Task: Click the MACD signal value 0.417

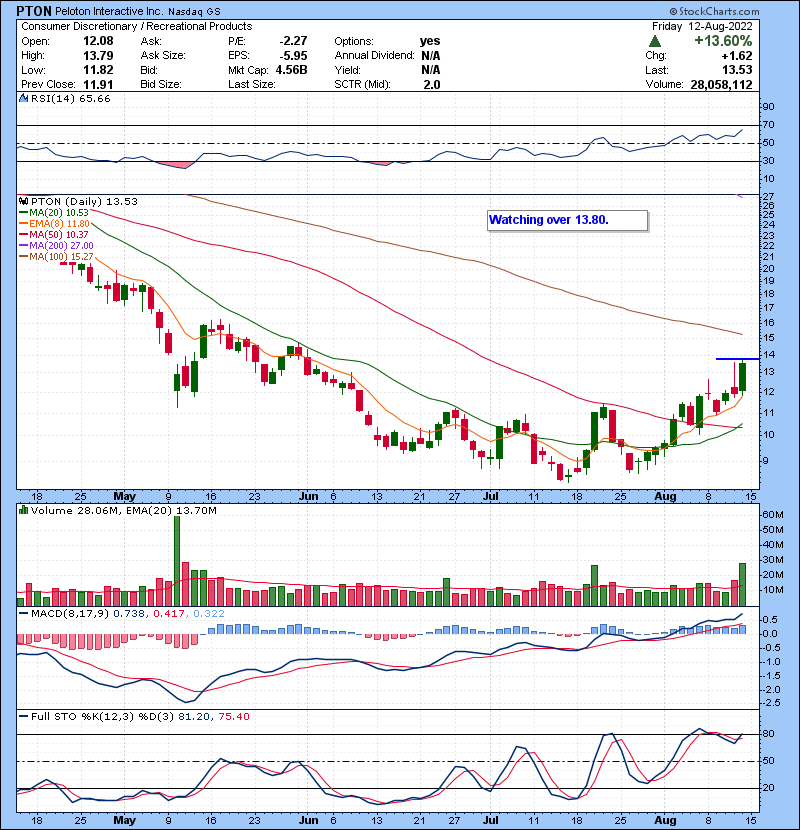Action: pos(169,614)
